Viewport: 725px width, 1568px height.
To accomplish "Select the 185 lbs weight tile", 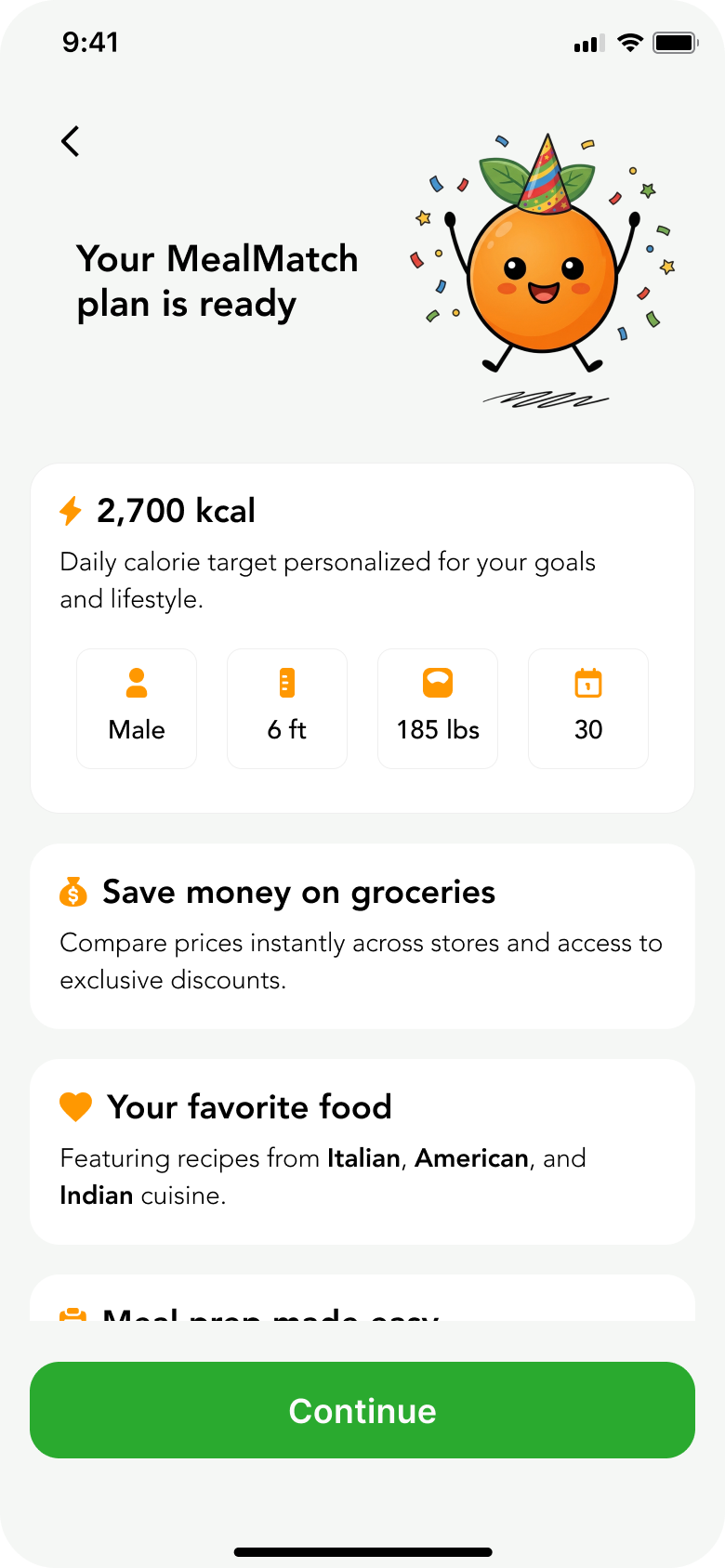I will point(438,709).
